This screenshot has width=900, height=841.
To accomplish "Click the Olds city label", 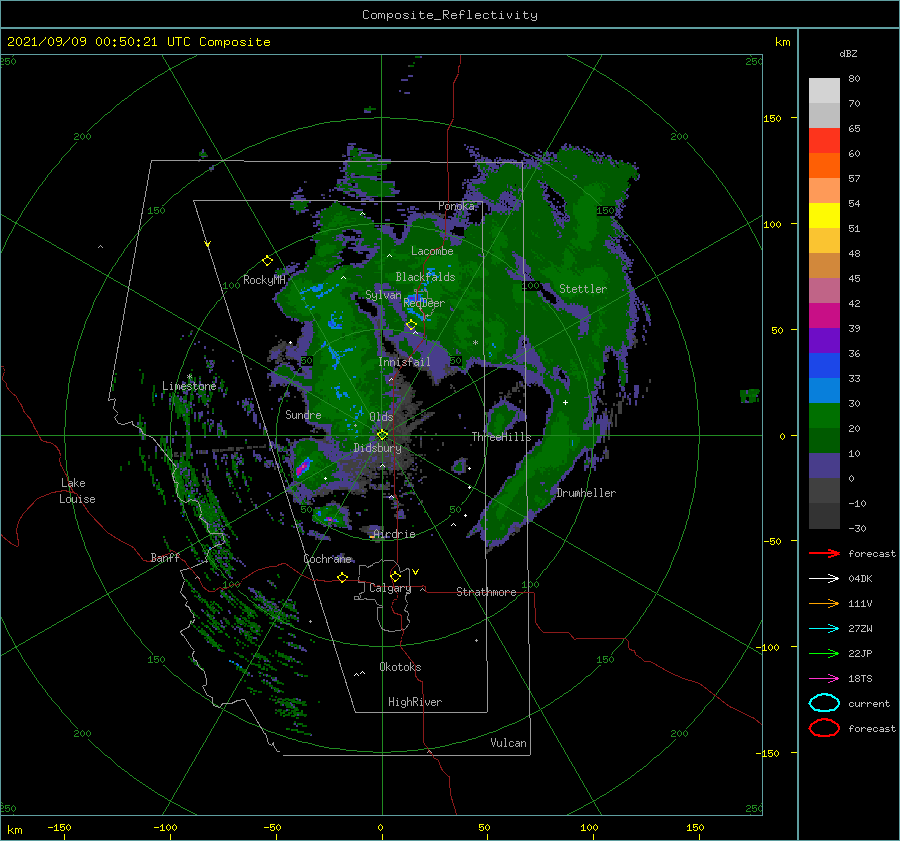I will (x=381, y=416).
